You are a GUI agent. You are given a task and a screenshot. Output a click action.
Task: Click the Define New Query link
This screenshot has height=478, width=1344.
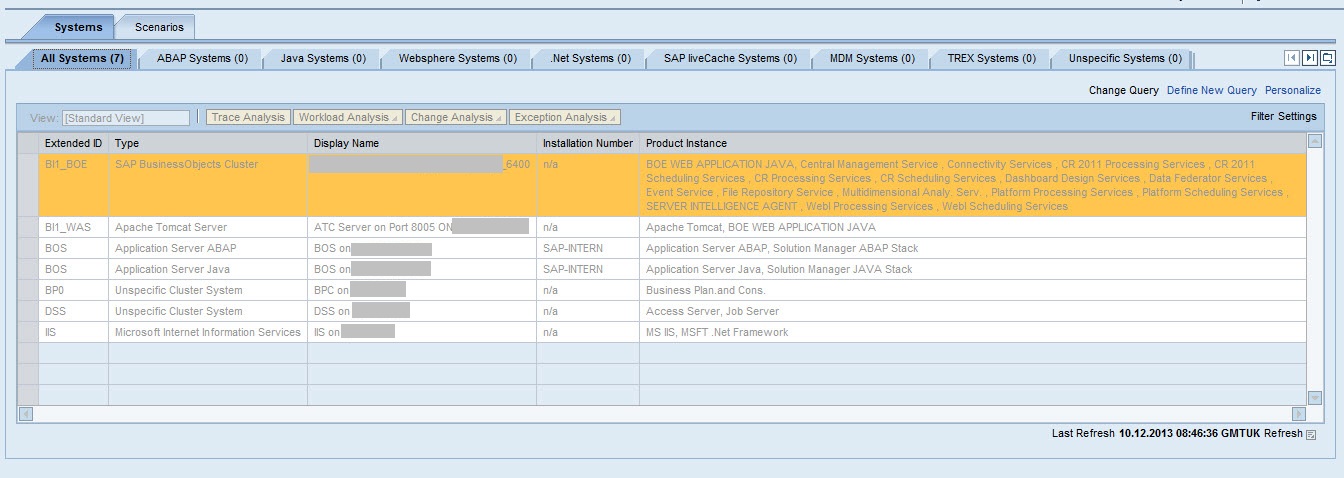[1212, 90]
